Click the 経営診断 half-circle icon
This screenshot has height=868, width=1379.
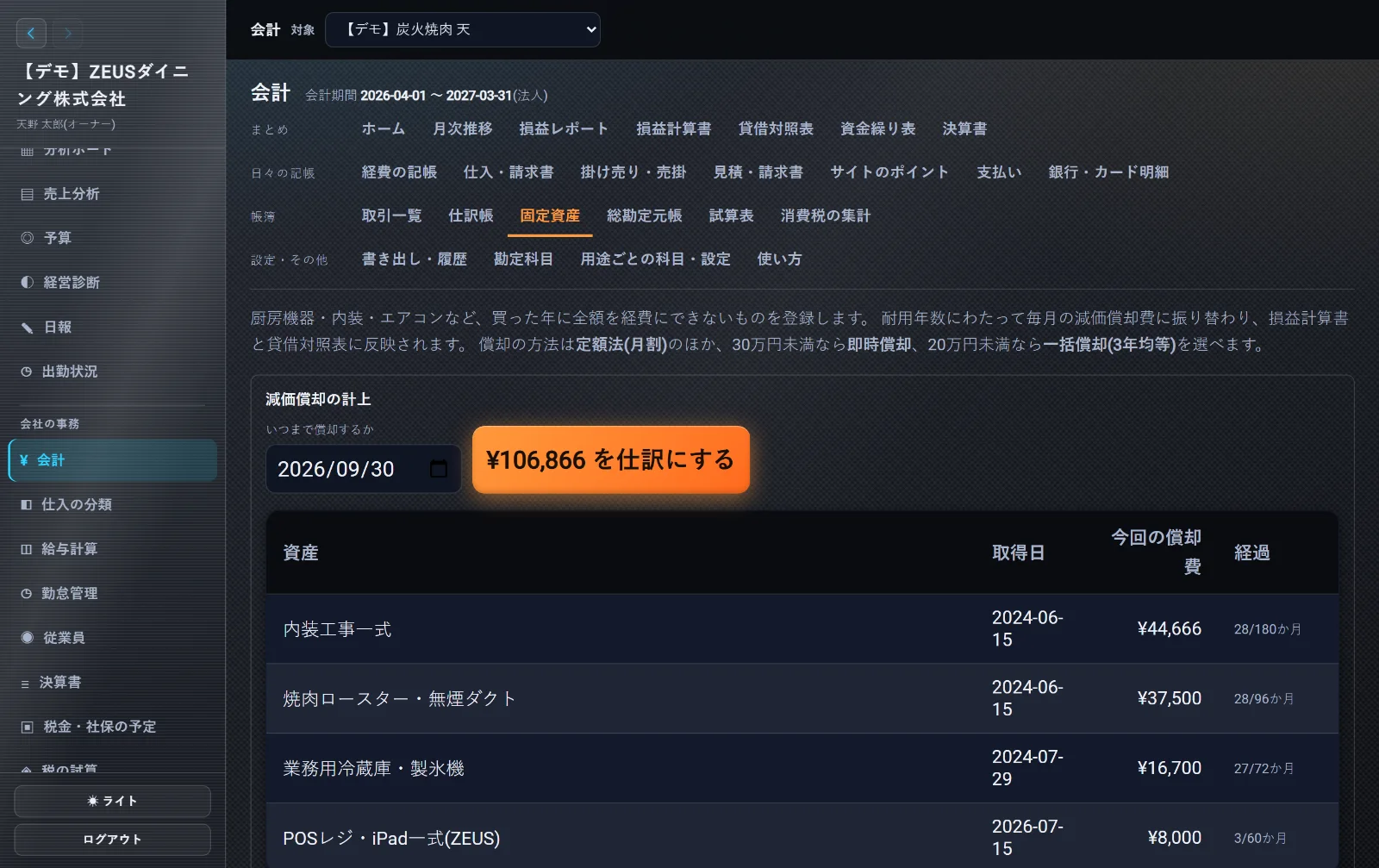click(x=27, y=283)
